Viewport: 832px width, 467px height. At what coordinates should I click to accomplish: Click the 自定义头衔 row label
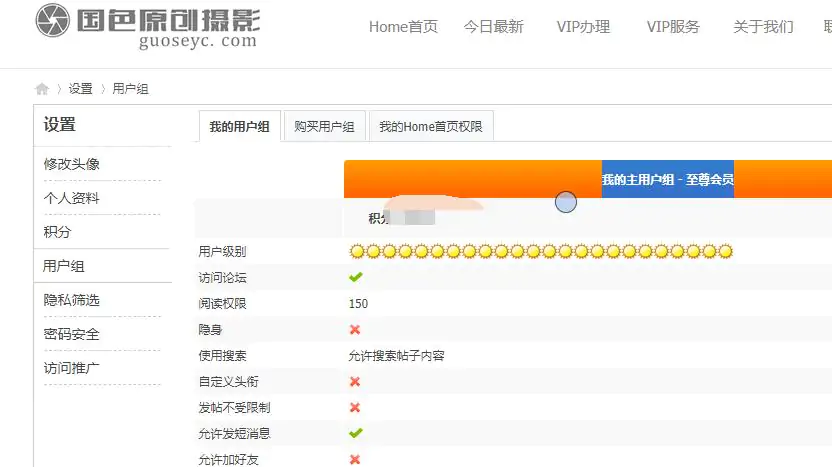[x=229, y=382]
